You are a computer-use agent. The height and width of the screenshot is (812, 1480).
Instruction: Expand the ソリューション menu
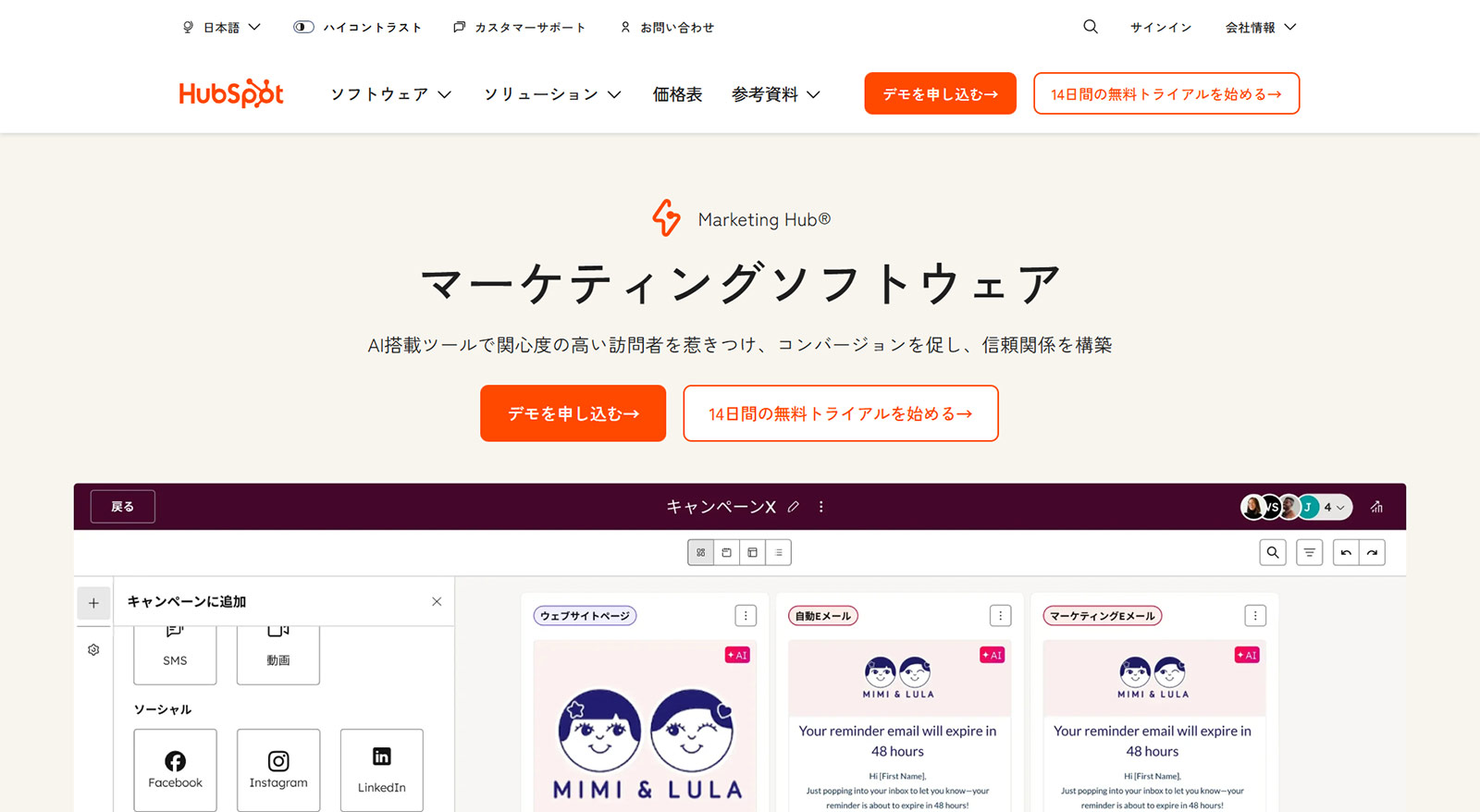[552, 94]
